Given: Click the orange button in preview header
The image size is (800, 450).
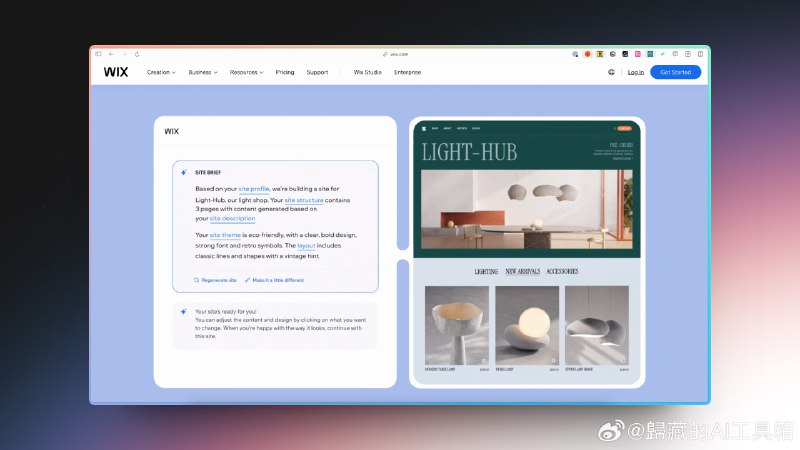Looking at the screenshot, I should (623, 129).
